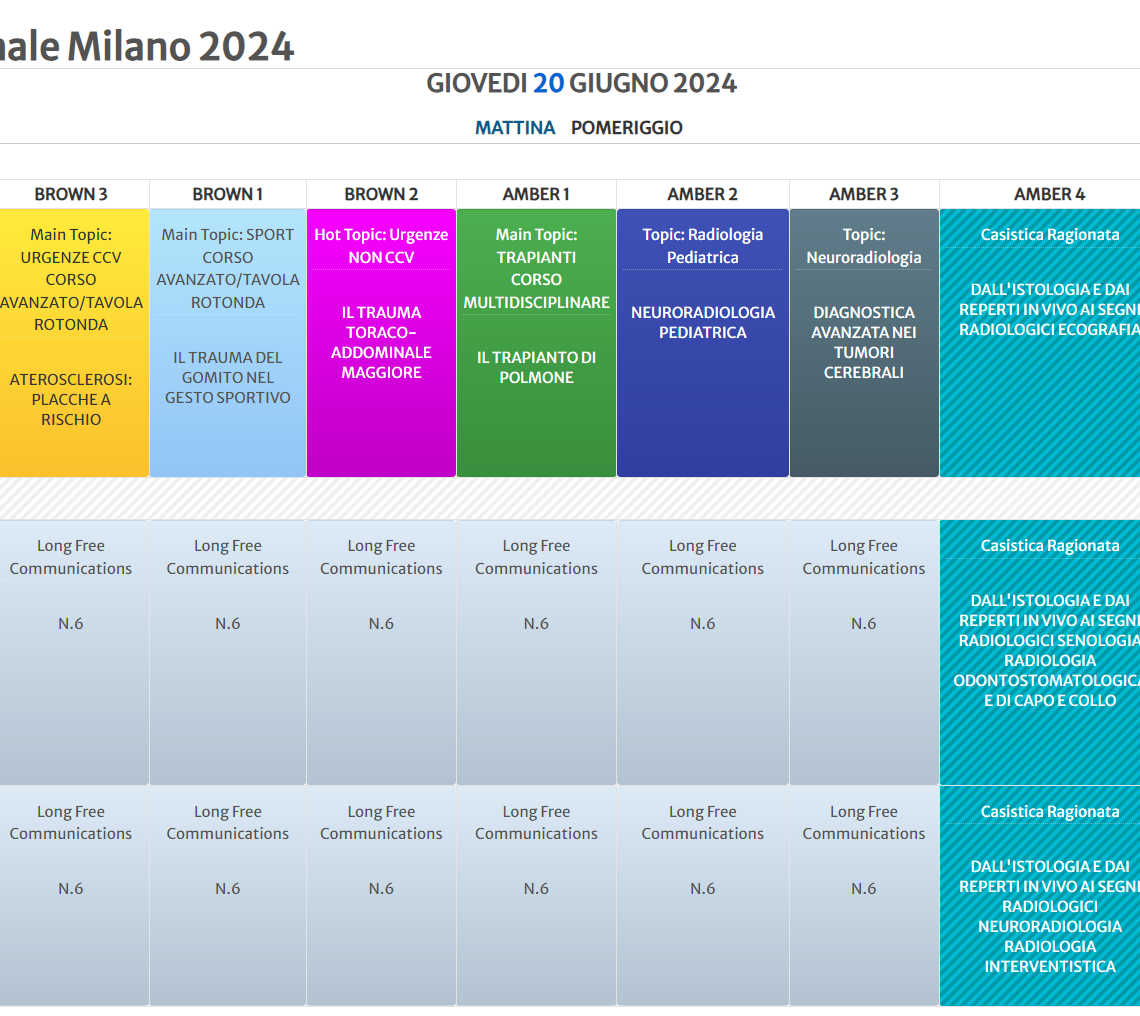This screenshot has width=1140, height=1016.
Task: Switch to the MATTINA tab
Action: 515,128
